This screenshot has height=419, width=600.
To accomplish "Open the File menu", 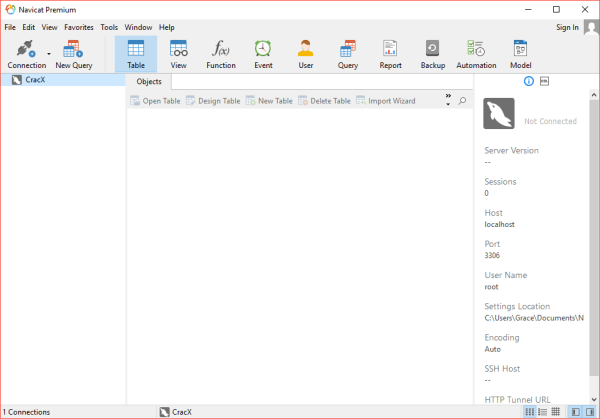I will point(10,28).
